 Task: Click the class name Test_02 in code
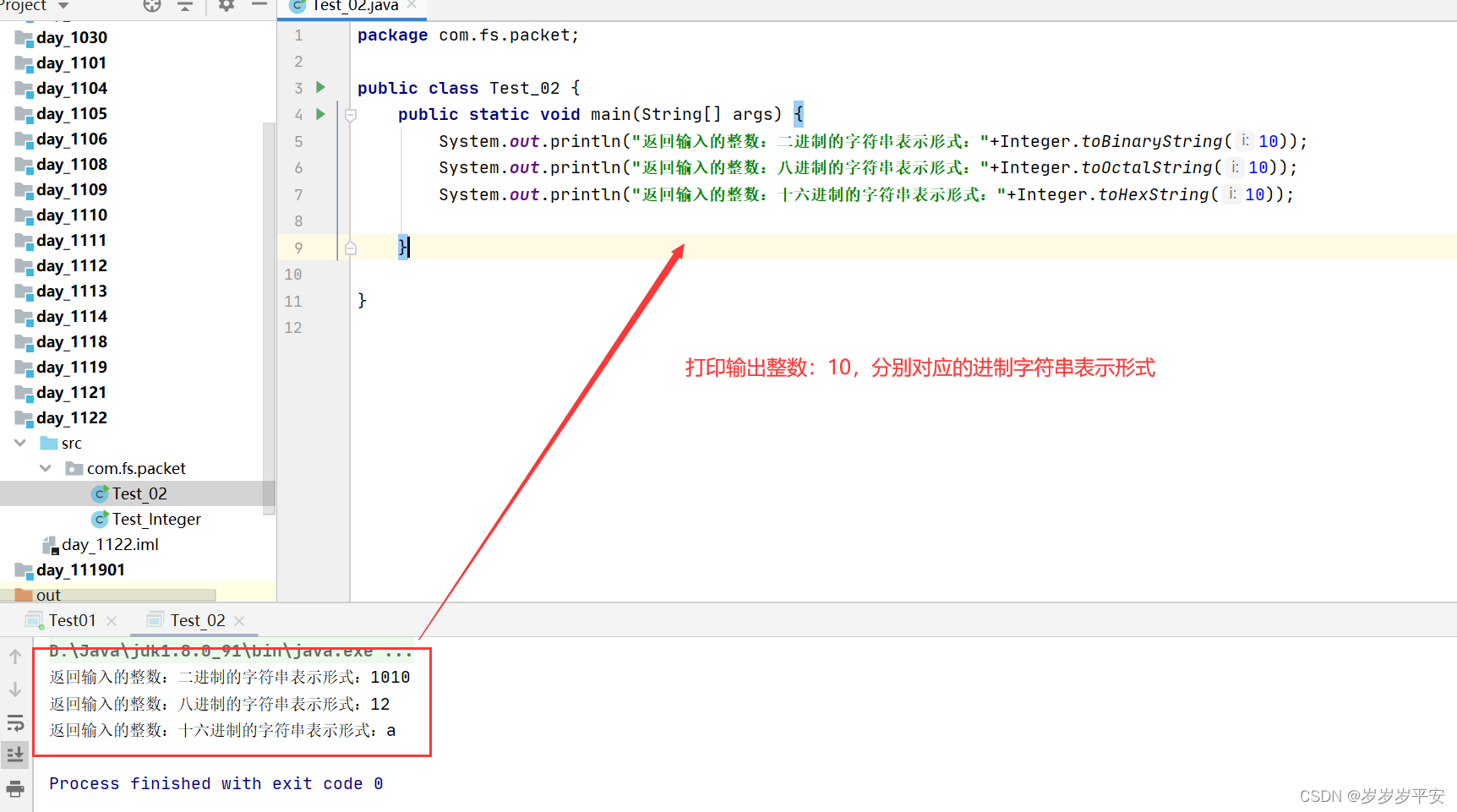point(524,88)
